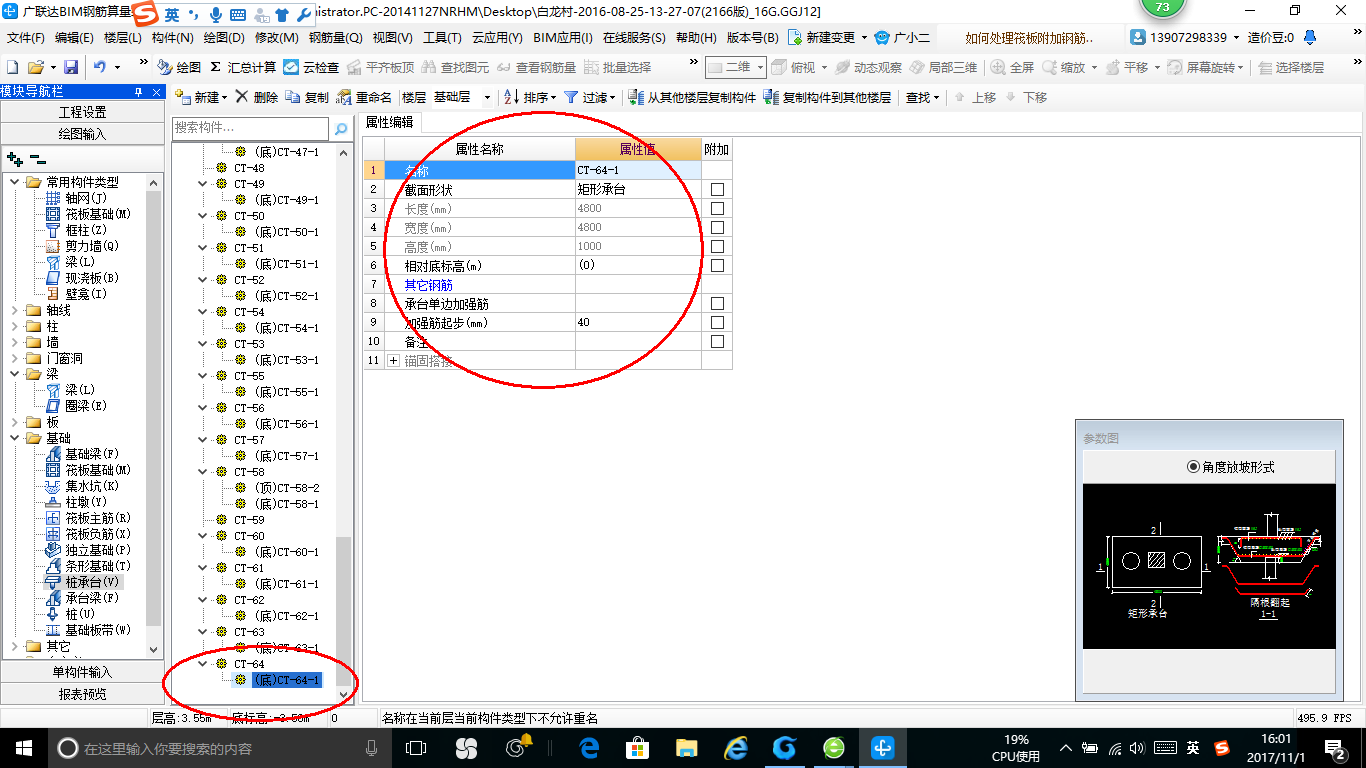This screenshot has height=768, width=1366.
Task: Click the 绘图输入 navigation button
Action: pyautogui.click(x=82, y=134)
